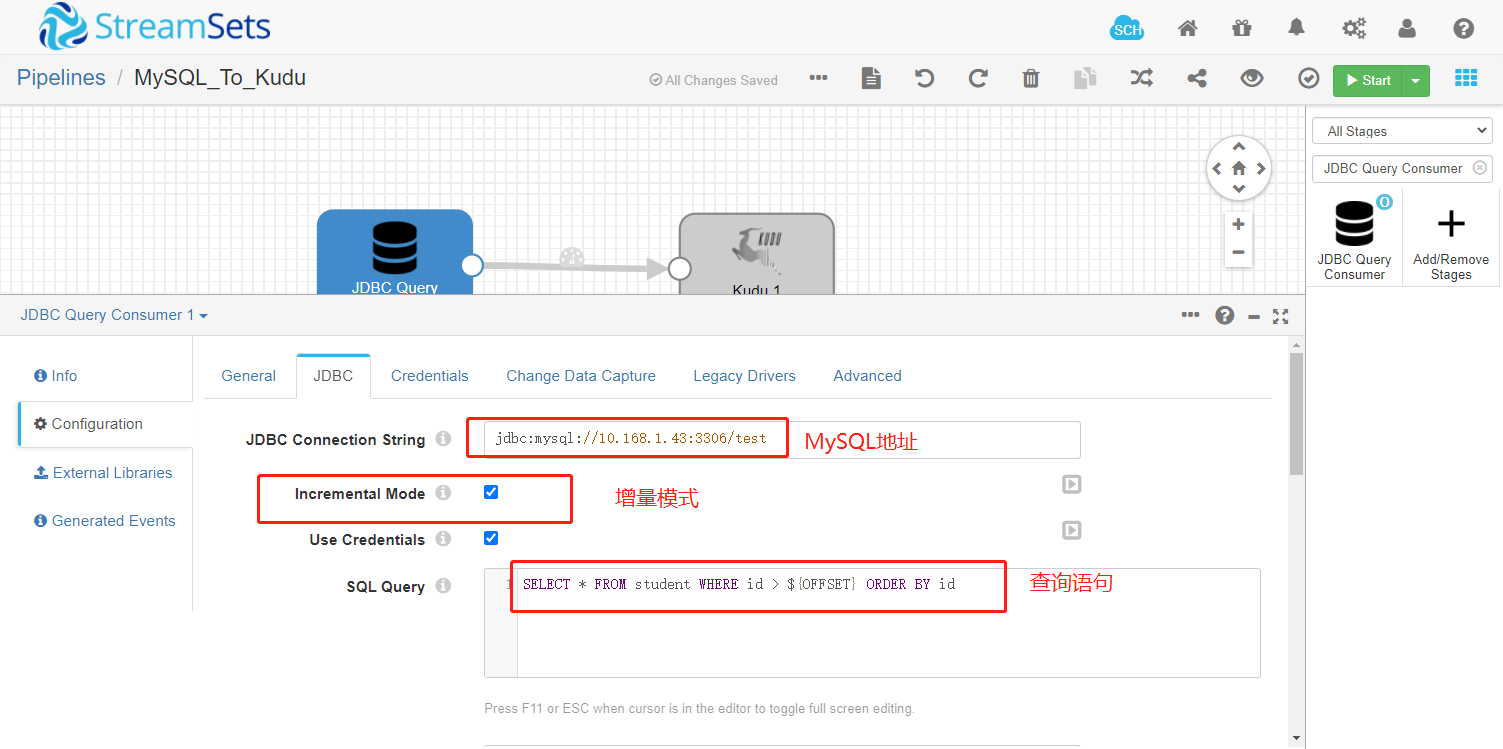Open the External Libraries side tab
This screenshot has height=749, width=1503.
tap(103, 473)
